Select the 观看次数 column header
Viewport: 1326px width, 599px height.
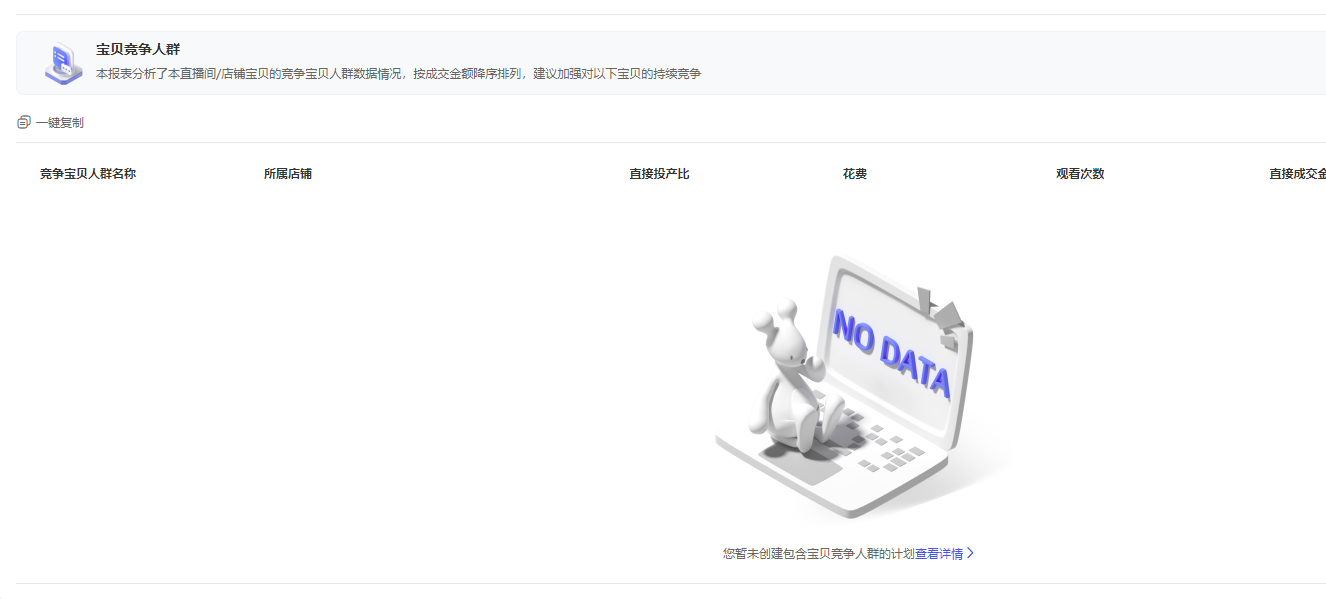coord(1080,174)
